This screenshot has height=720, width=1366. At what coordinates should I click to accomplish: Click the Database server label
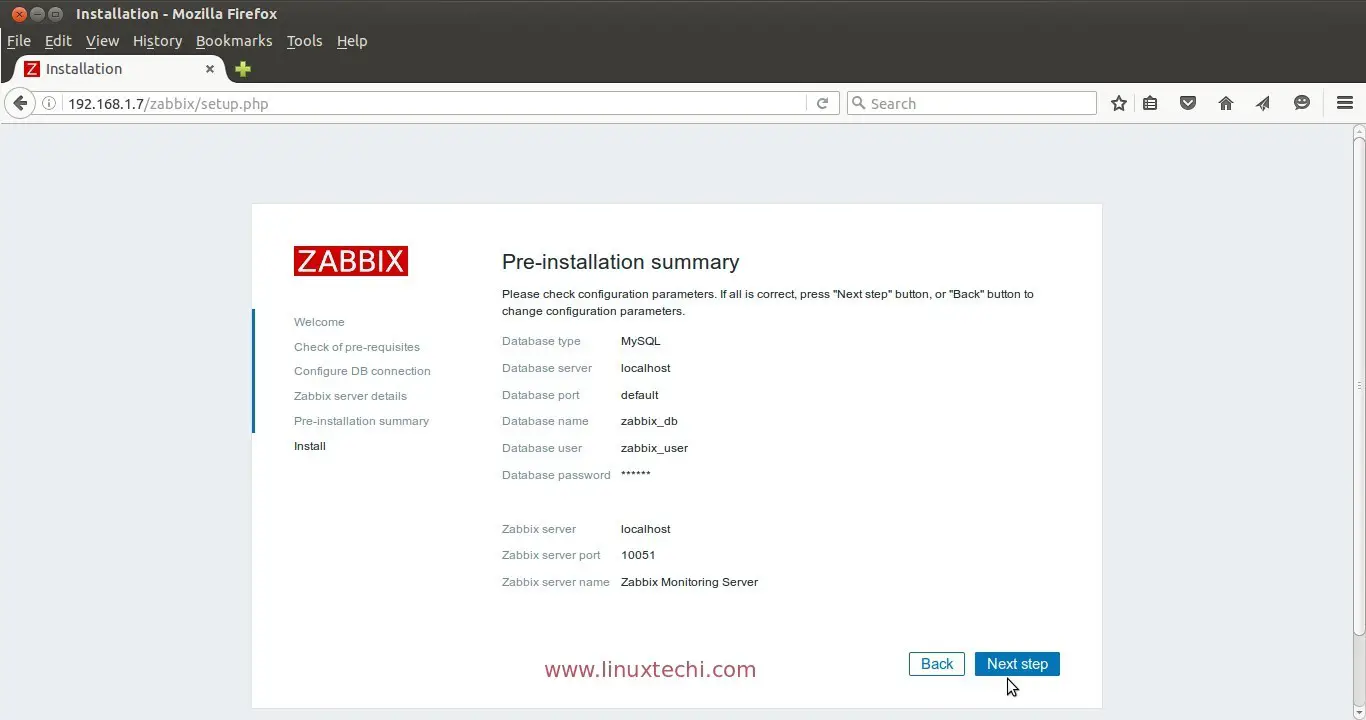click(x=547, y=368)
